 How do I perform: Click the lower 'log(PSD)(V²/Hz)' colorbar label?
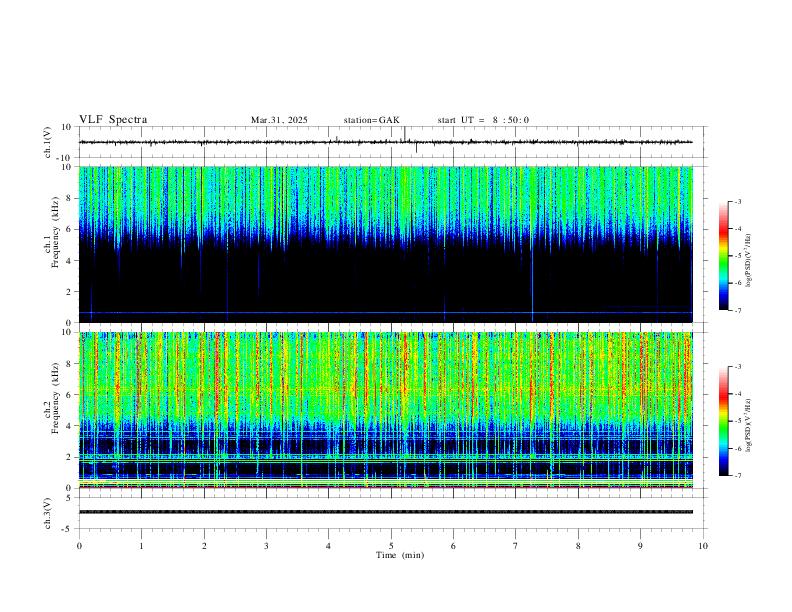pyautogui.click(x=748, y=426)
